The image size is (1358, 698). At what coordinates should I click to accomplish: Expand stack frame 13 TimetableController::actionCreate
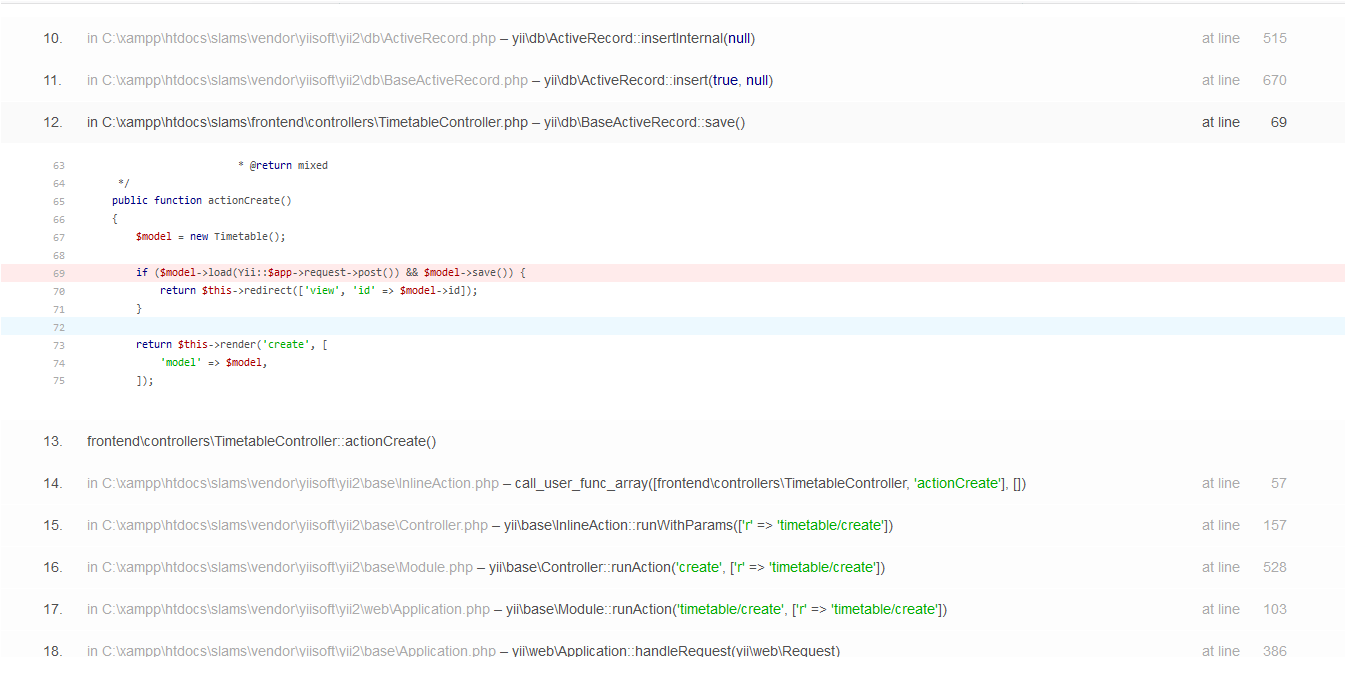click(672, 441)
